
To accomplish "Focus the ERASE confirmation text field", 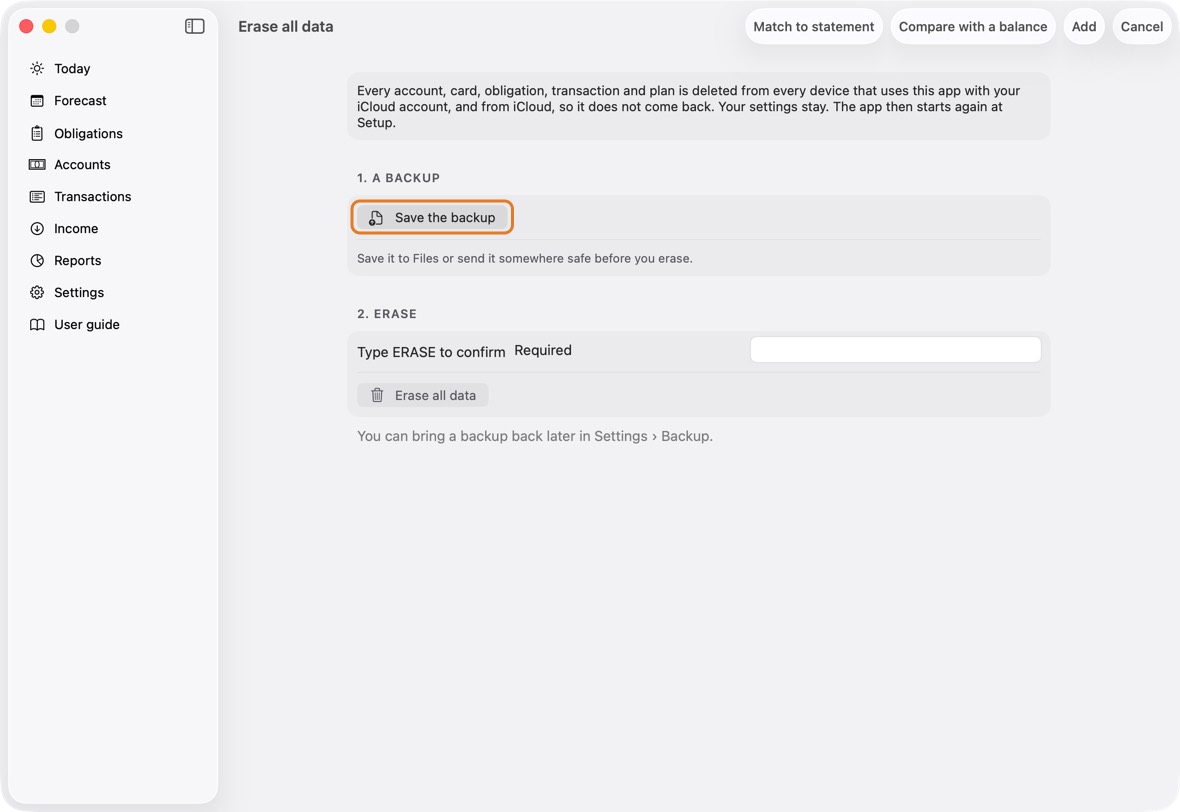I will (896, 350).
